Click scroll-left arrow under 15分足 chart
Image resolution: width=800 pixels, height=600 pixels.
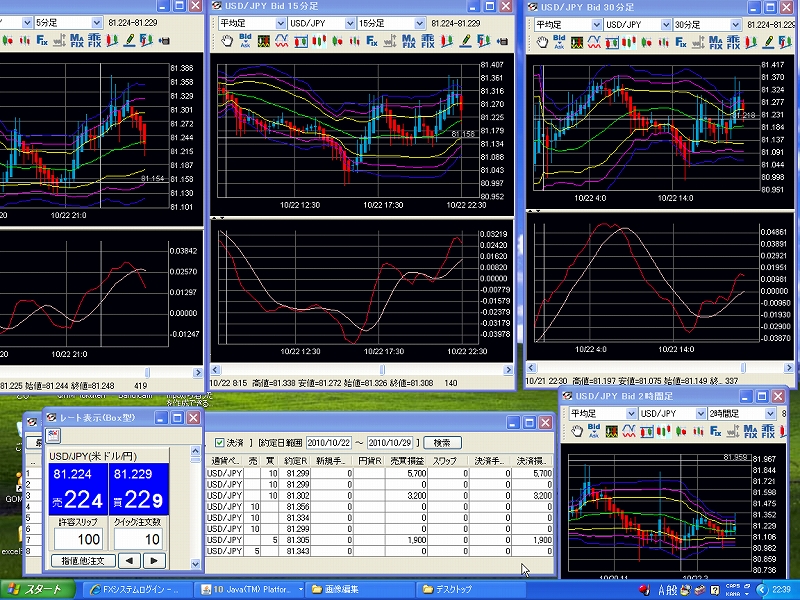coord(215,370)
